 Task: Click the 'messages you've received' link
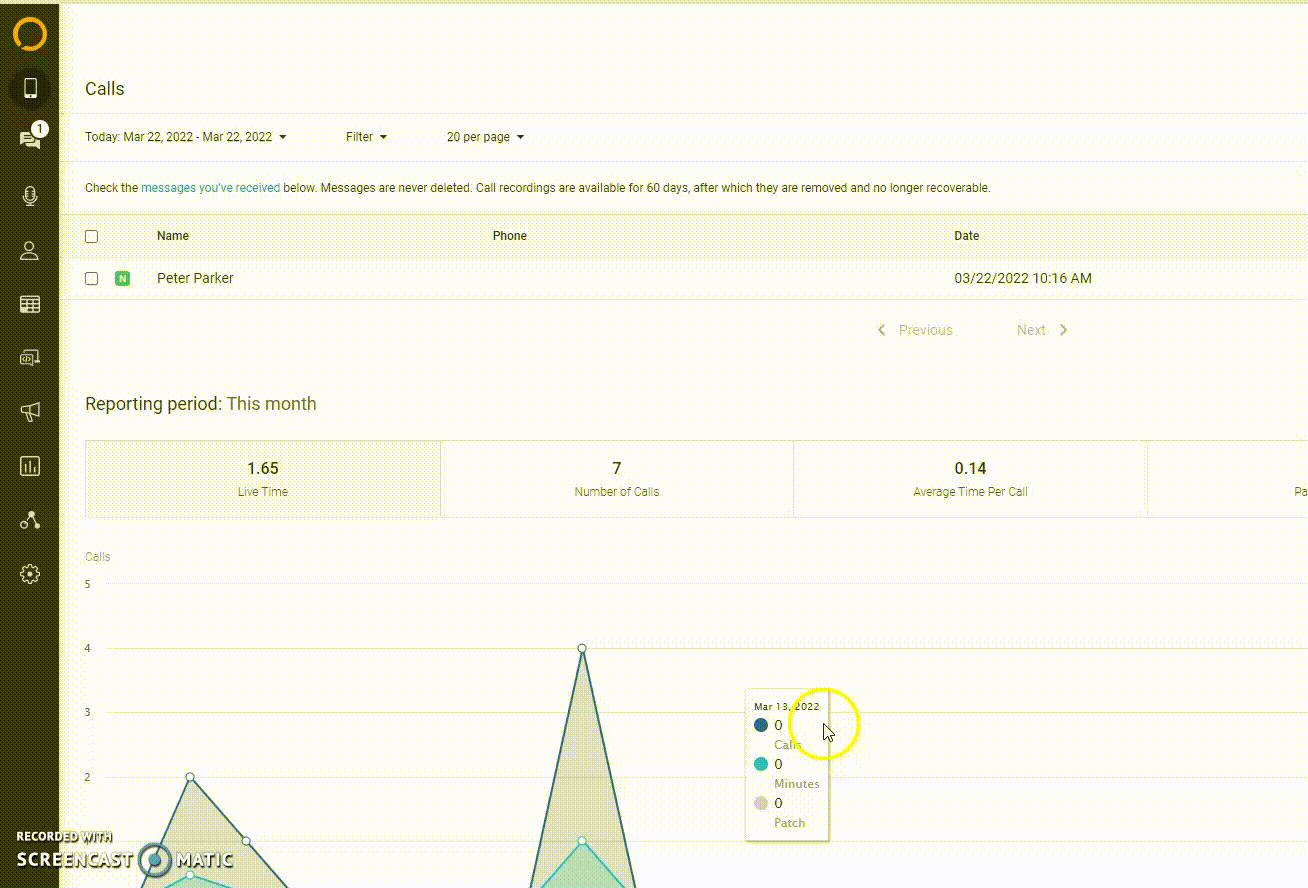coord(210,188)
